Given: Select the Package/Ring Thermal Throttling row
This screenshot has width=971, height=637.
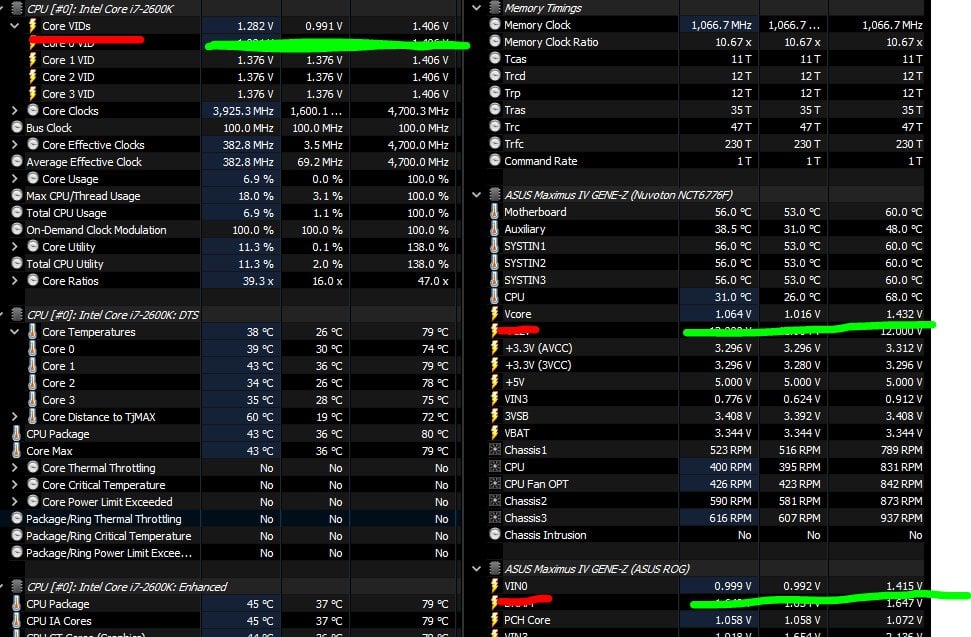Looking at the screenshot, I should coord(232,519).
